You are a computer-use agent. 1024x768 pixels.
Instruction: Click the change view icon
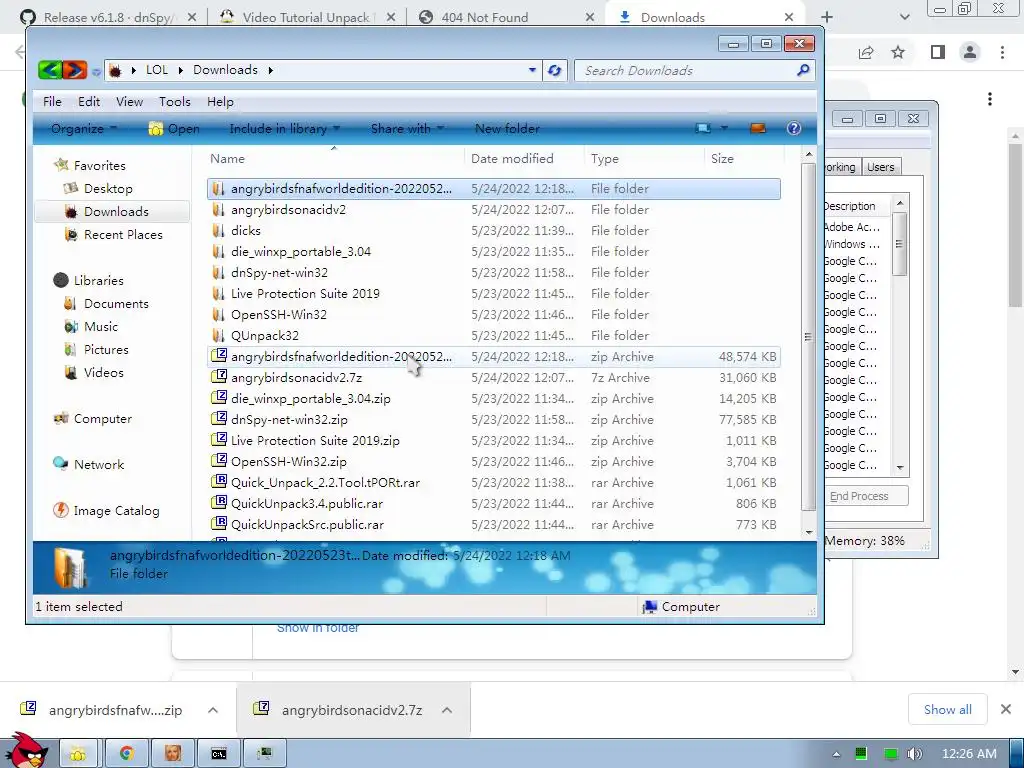click(x=703, y=129)
